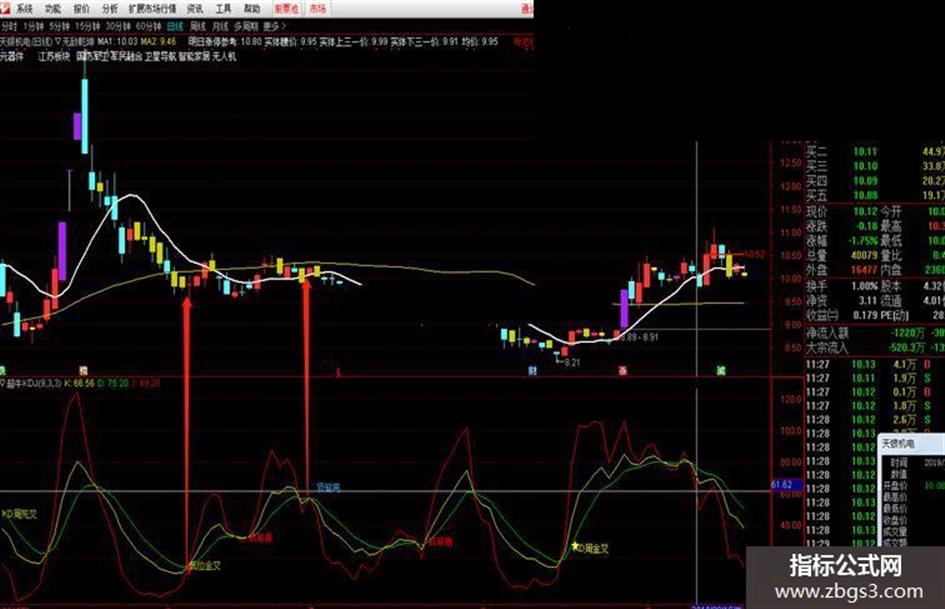Viewport: 945px width, 609px height.
Task: Click the yellow star KD周金叉 marker
Action: pos(575,547)
